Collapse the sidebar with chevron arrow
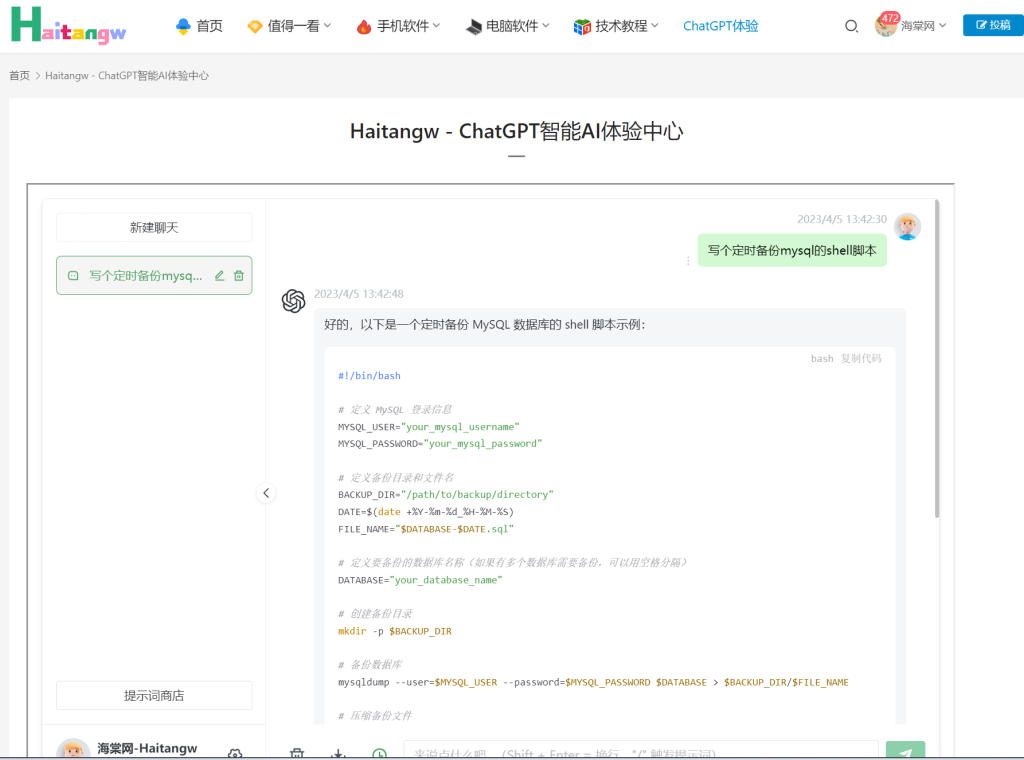This screenshot has width=1024, height=760. coord(265,493)
